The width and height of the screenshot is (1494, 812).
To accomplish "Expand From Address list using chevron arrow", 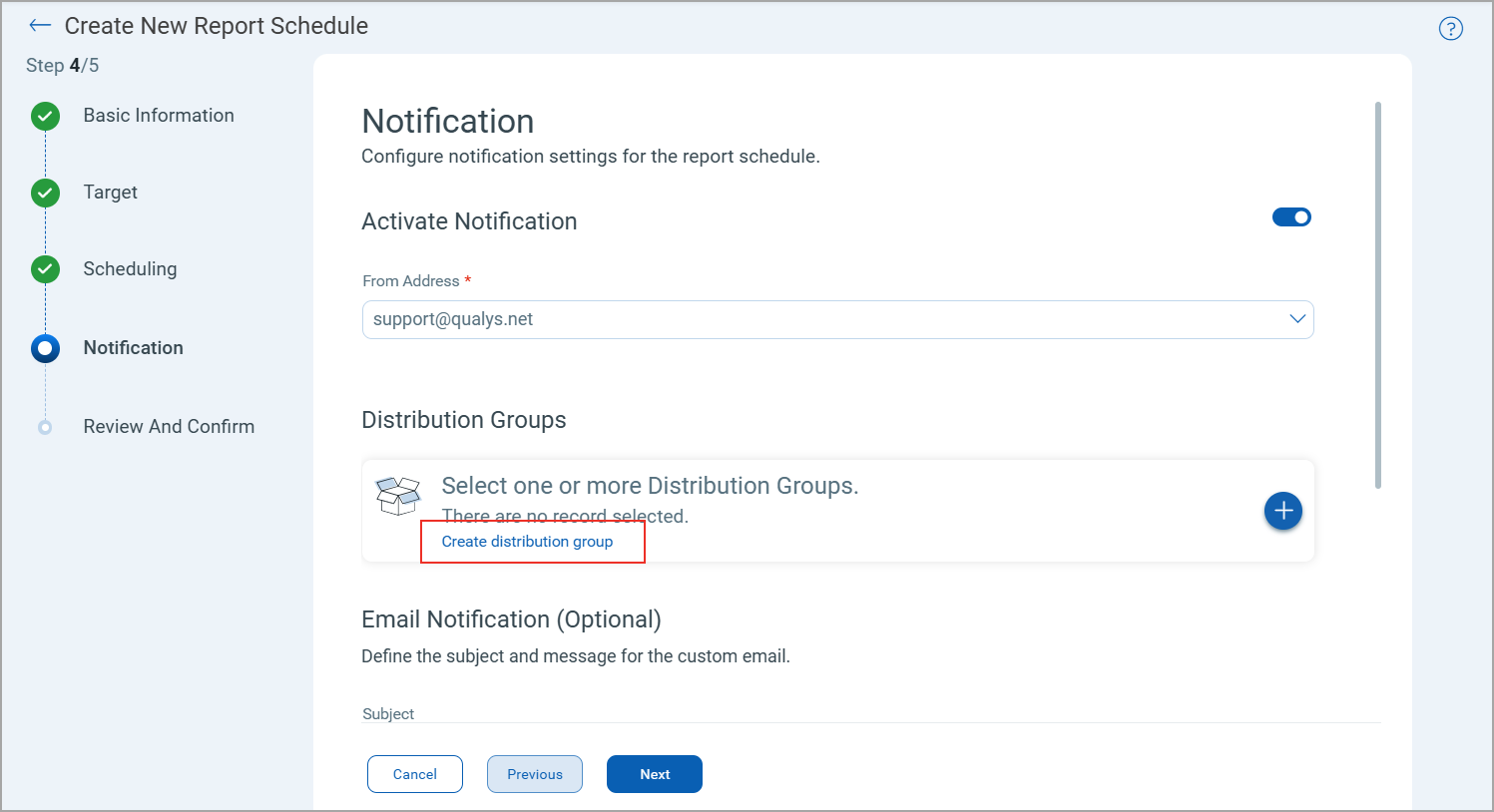I will (x=1297, y=319).
